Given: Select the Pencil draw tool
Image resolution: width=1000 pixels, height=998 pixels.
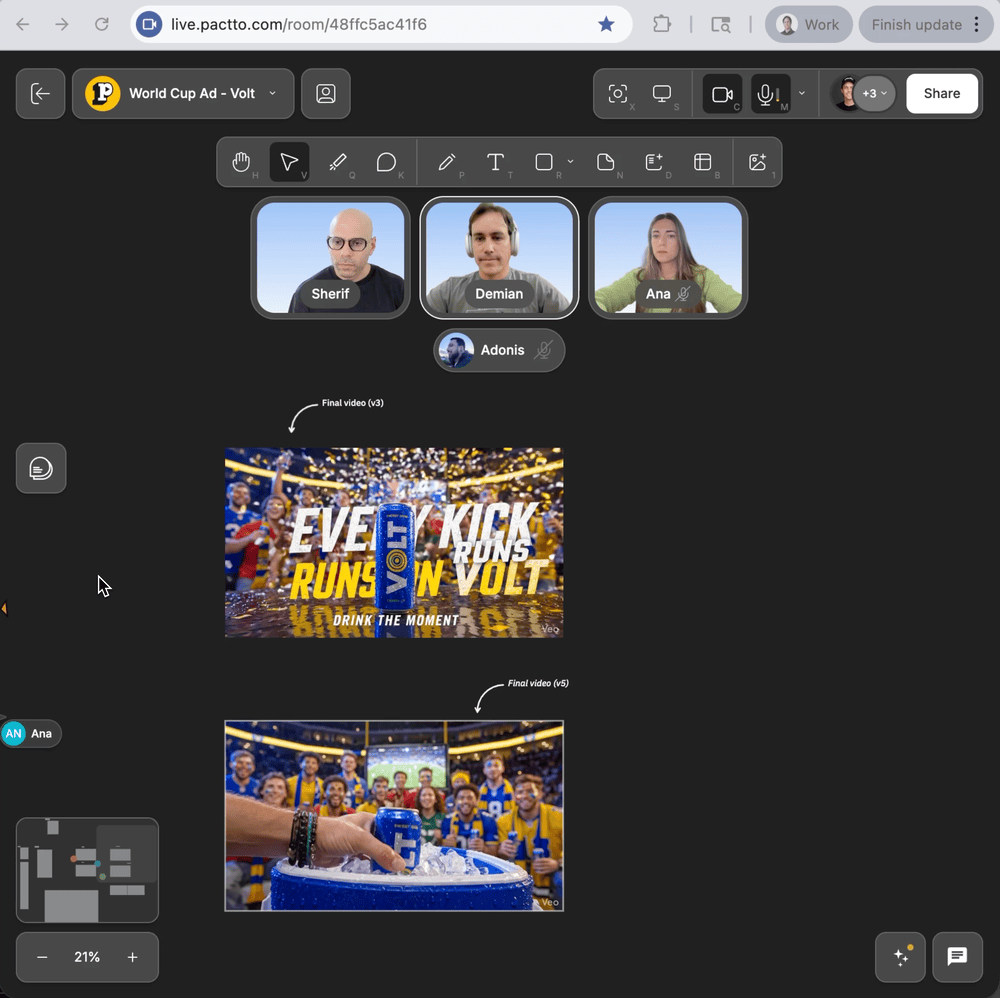Looking at the screenshot, I should tap(447, 162).
